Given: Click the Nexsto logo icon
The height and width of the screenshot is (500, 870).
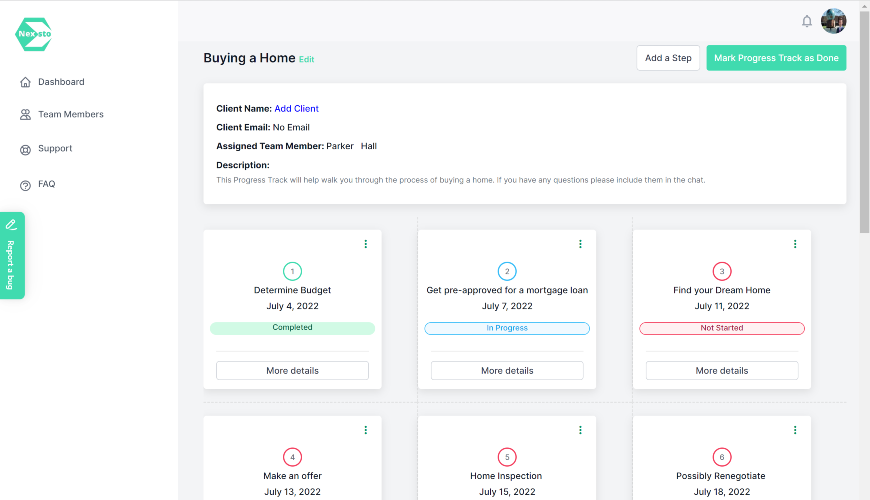Looking at the screenshot, I should pyautogui.click(x=34, y=34).
